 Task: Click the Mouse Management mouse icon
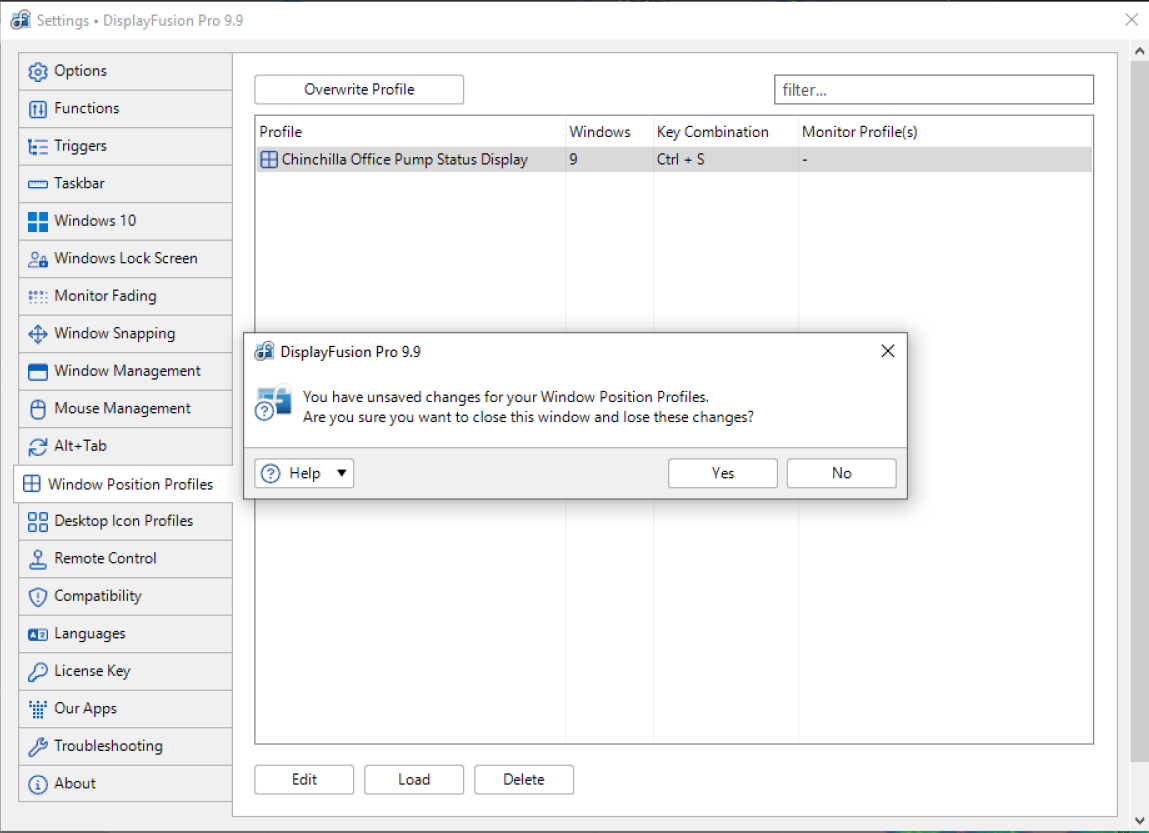point(38,409)
